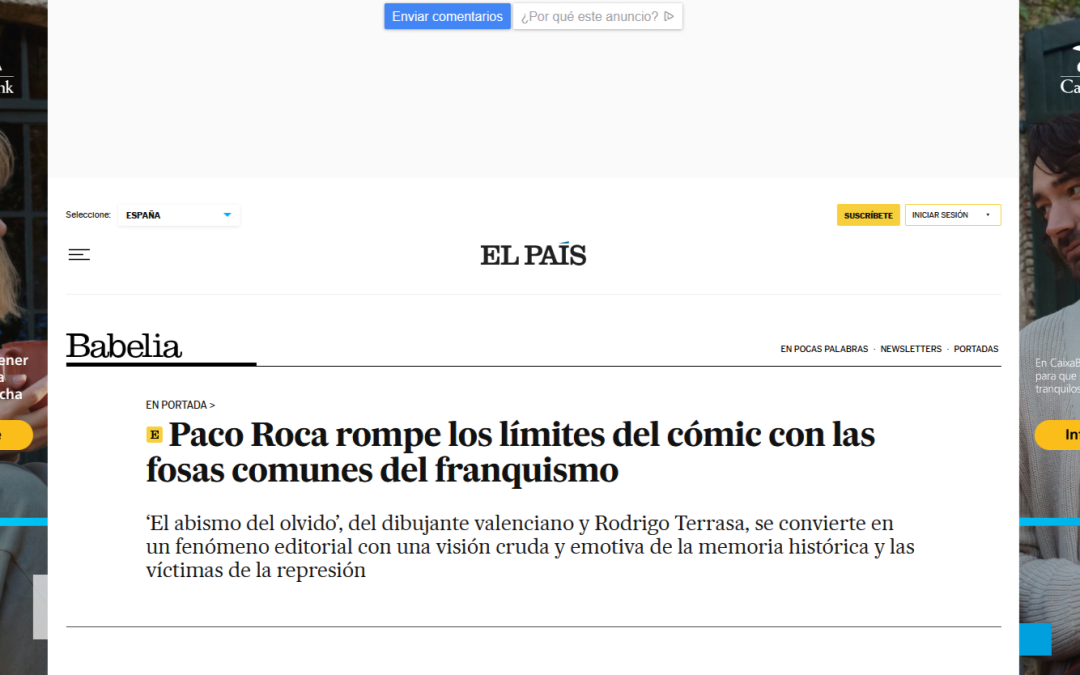Screen dimensions: 1080x675
Task: Click the Enviar comentarios button
Action: (448, 17)
